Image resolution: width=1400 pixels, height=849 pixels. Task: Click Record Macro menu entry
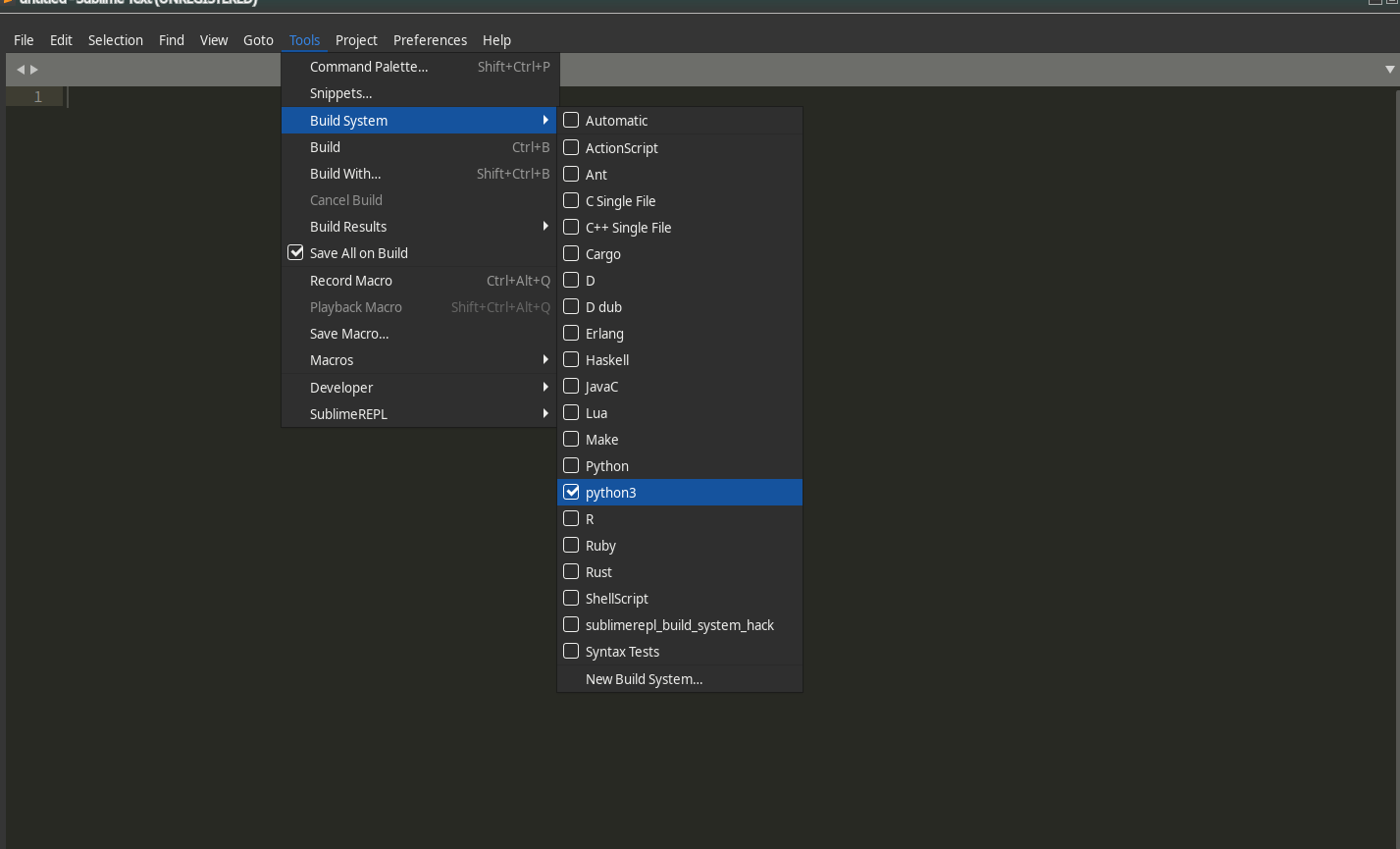(x=420, y=280)
